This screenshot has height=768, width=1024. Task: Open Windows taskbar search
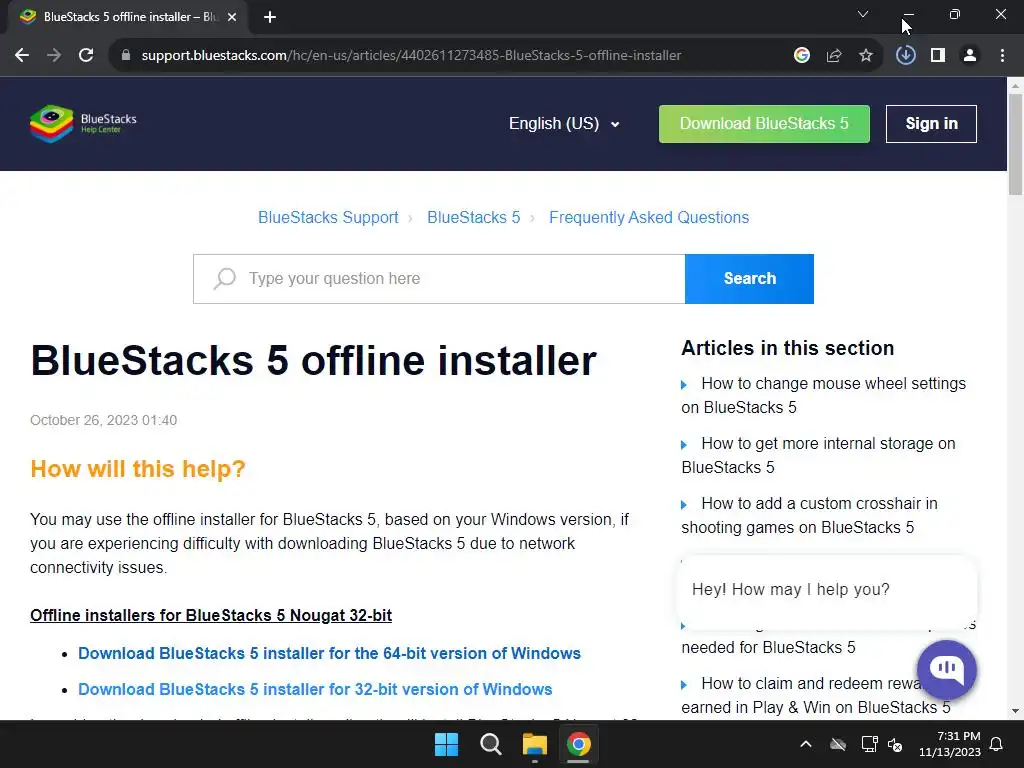tap(490, 744)
